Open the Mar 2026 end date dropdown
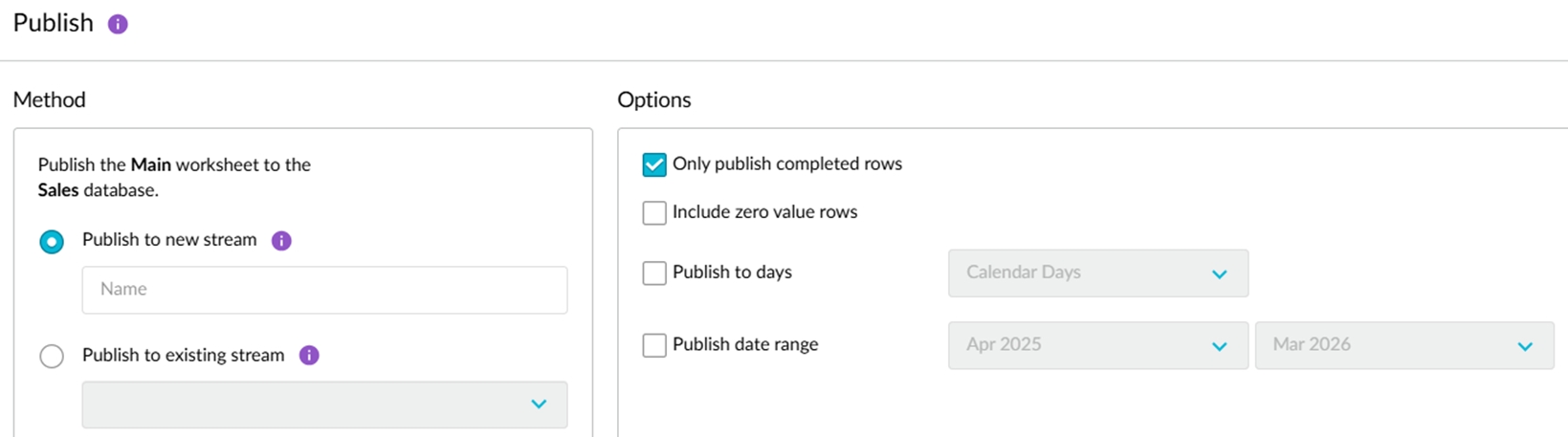The width and height of the screenshot is (1568, 437). tap(1403, 345)
